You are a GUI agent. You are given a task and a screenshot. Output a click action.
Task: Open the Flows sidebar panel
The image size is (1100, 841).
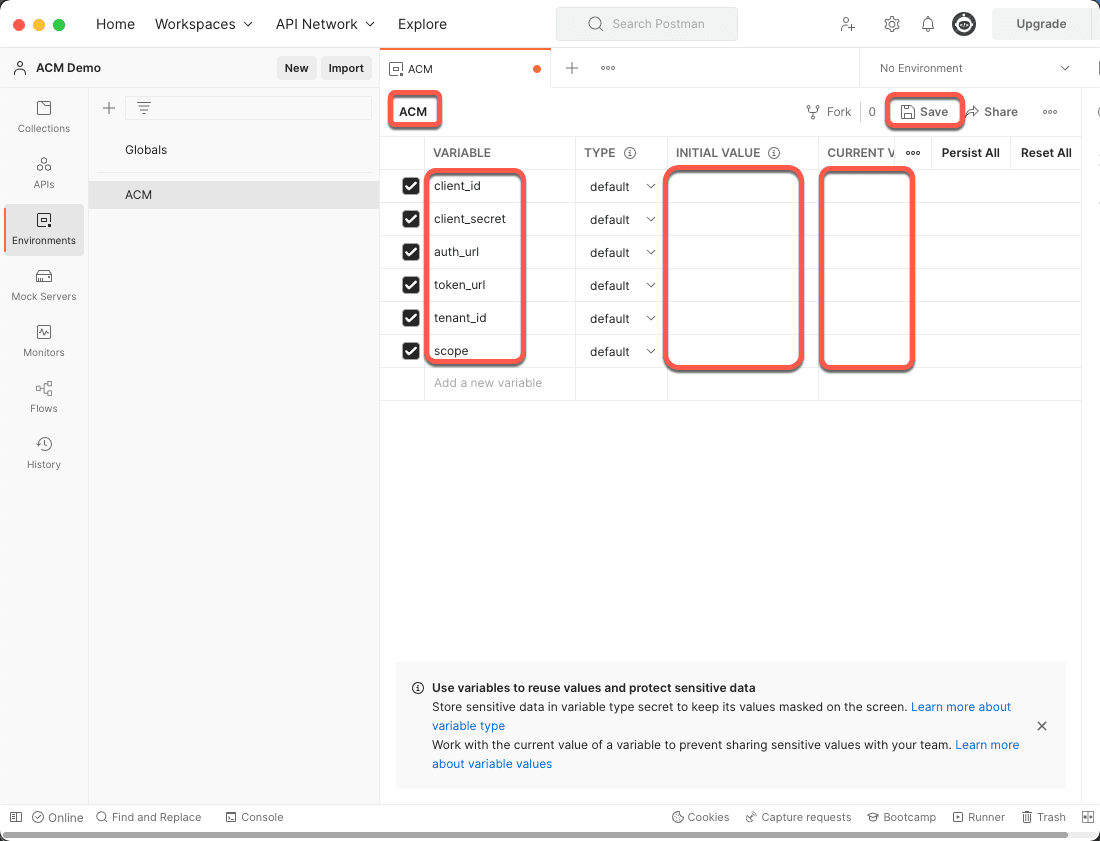pyautogui.click(x=43, y=396)
